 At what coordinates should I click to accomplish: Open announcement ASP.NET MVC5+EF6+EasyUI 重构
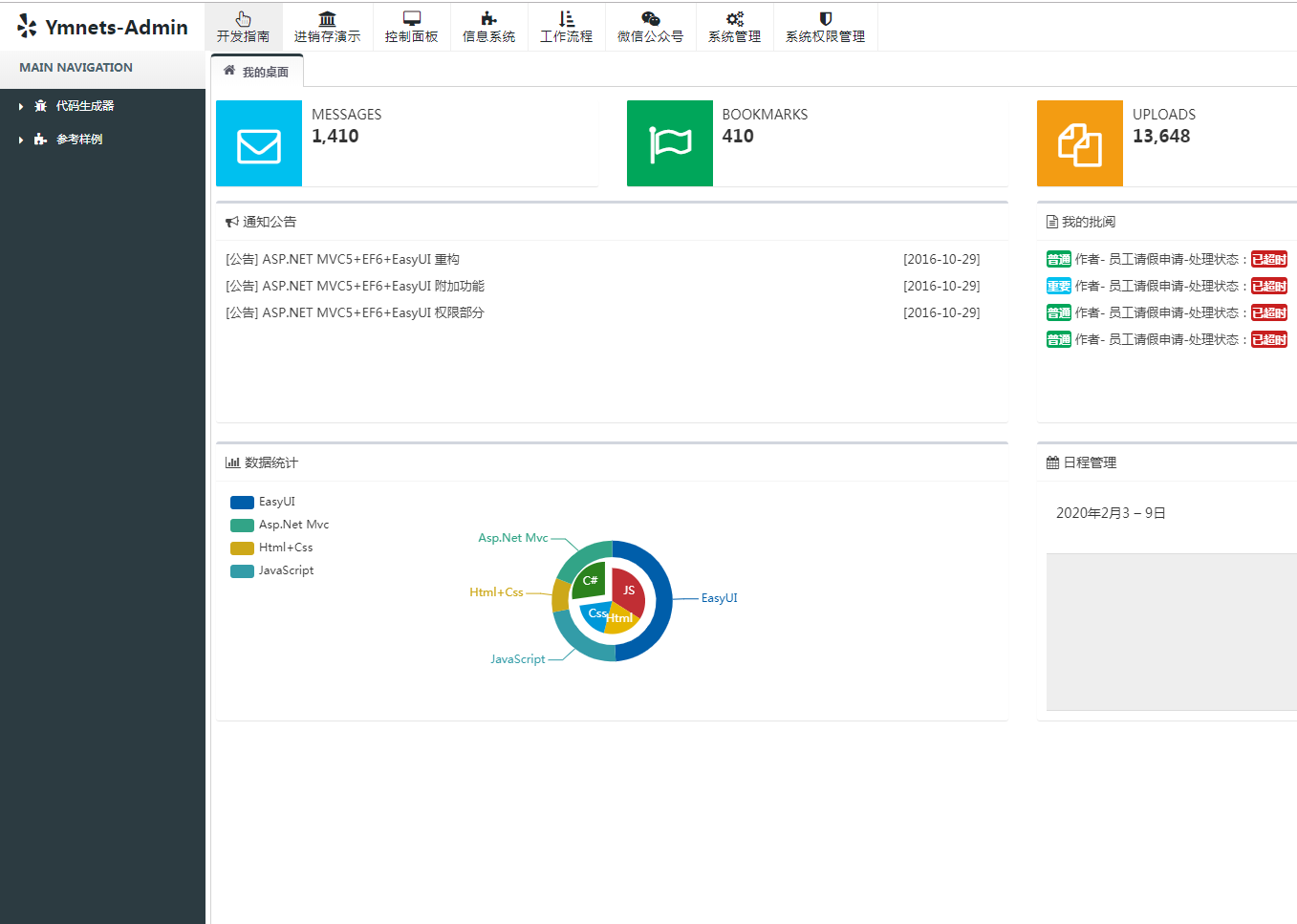click(x=342, y=259)
